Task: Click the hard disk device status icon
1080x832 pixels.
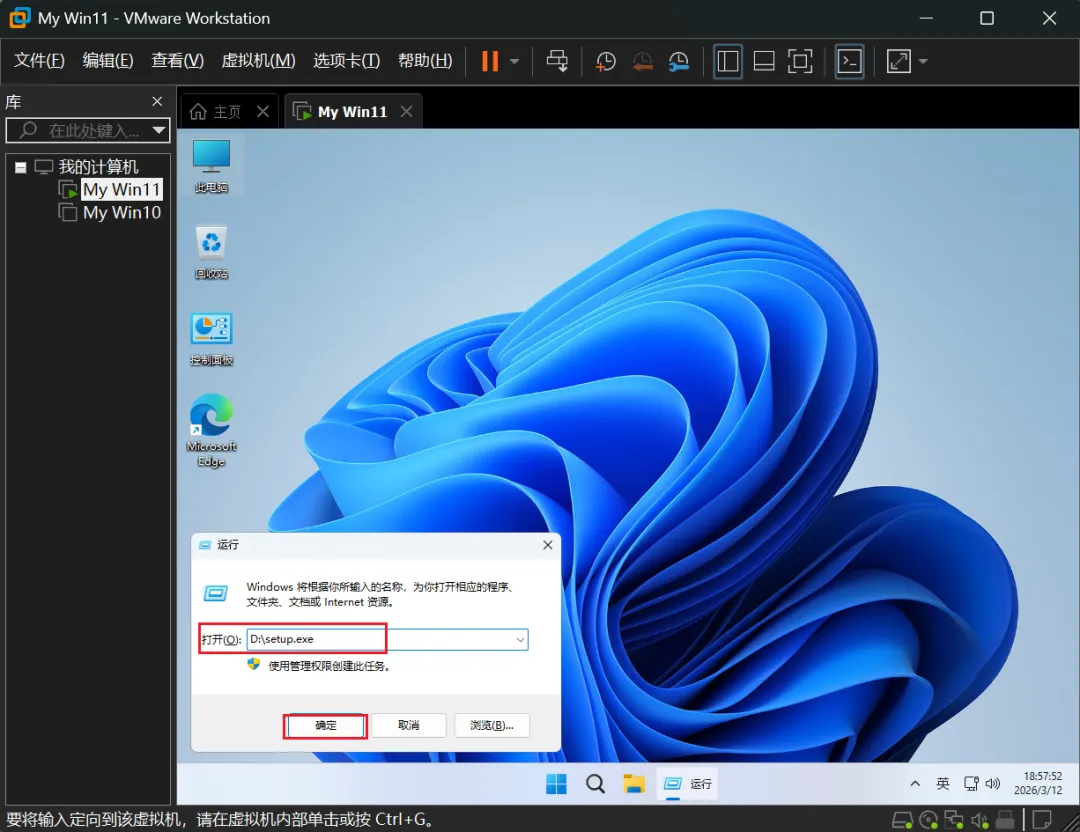Action: click(x=902, y=820)
